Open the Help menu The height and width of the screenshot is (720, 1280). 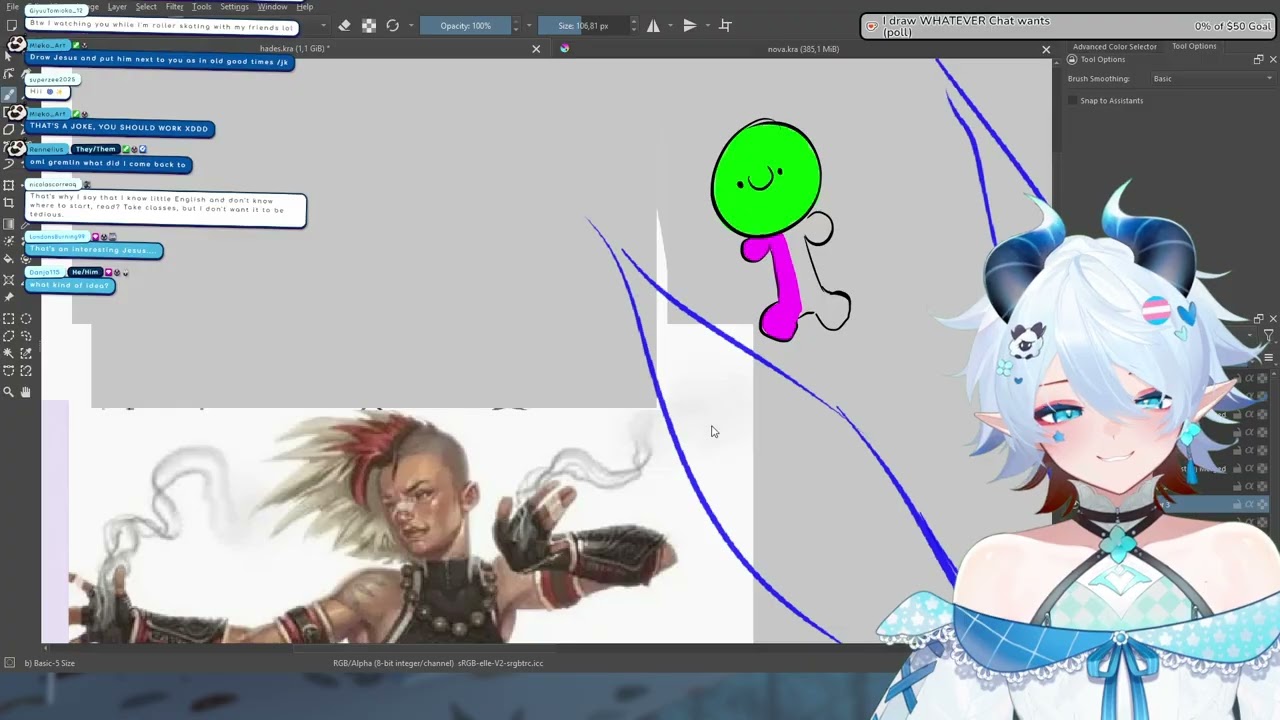(304, 7)
